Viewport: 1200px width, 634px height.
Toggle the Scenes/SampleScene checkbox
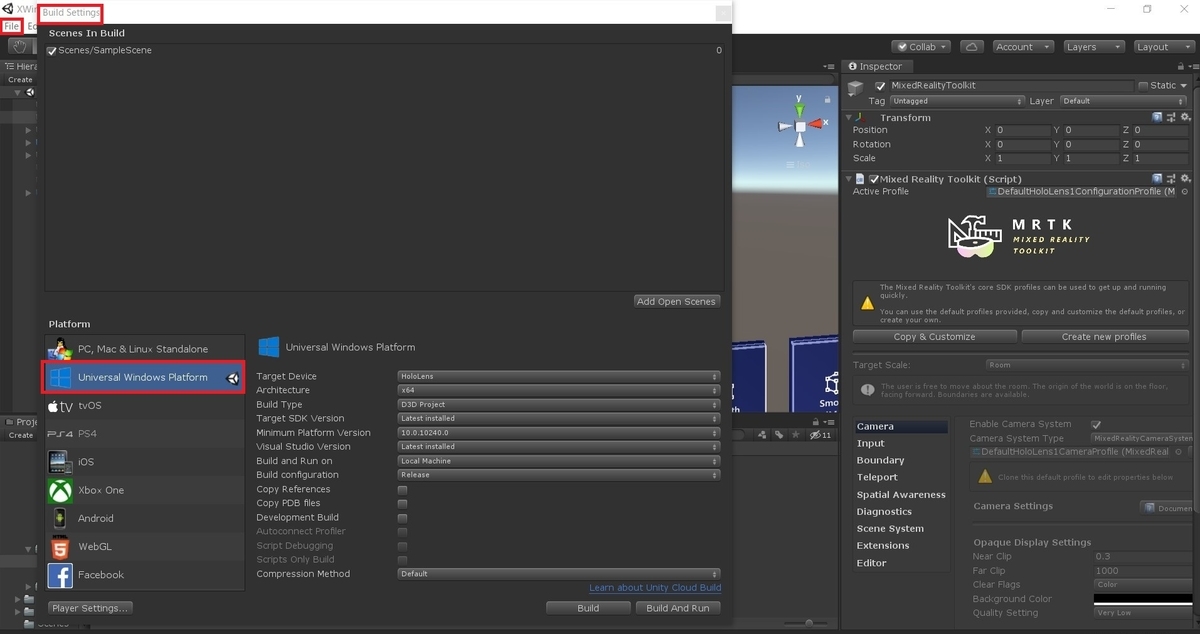pyautogui.click(x=52, y=51)
